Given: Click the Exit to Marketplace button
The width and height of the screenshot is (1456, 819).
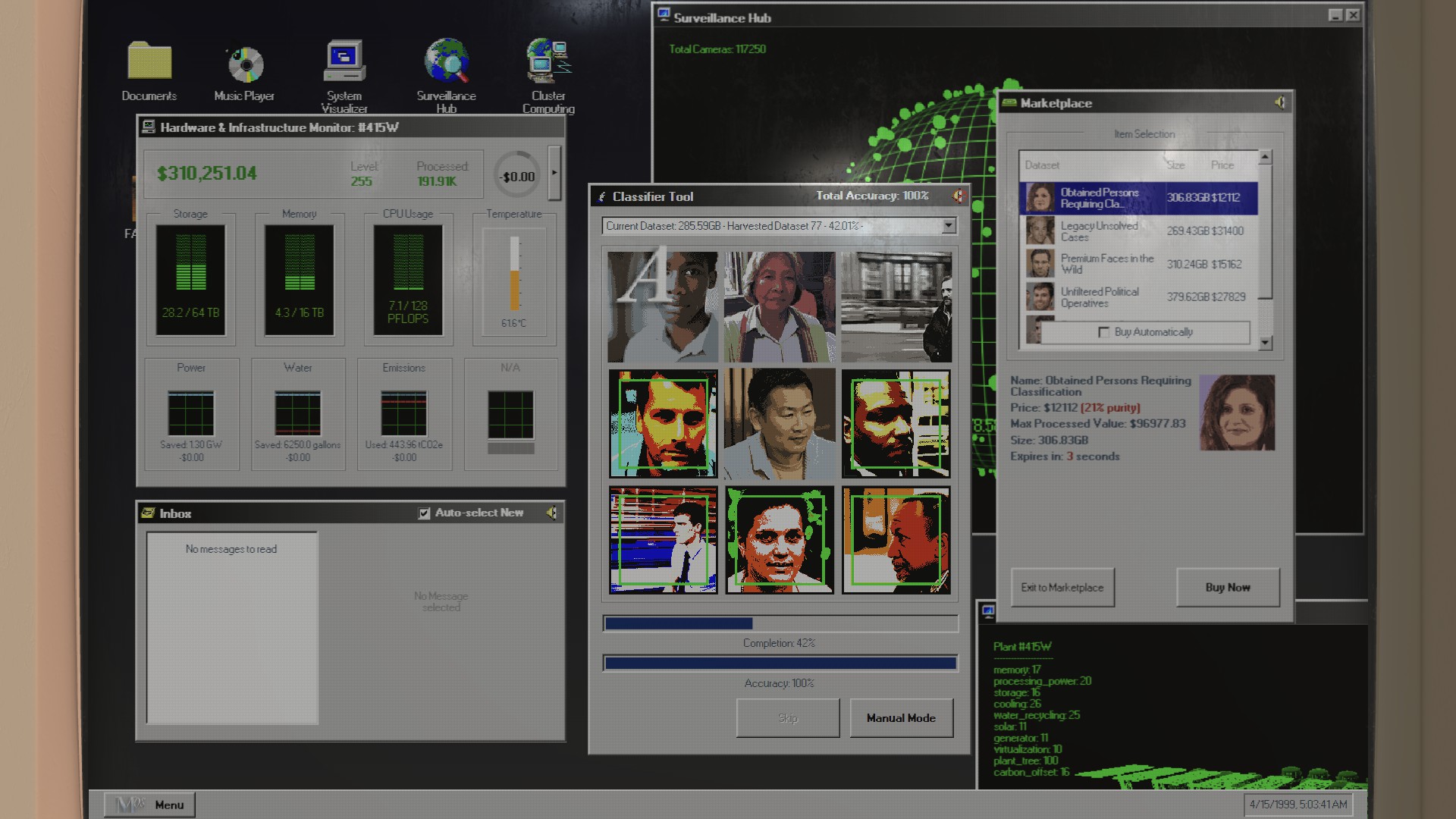Looking at the screenshot, I should coord(1062,588).
